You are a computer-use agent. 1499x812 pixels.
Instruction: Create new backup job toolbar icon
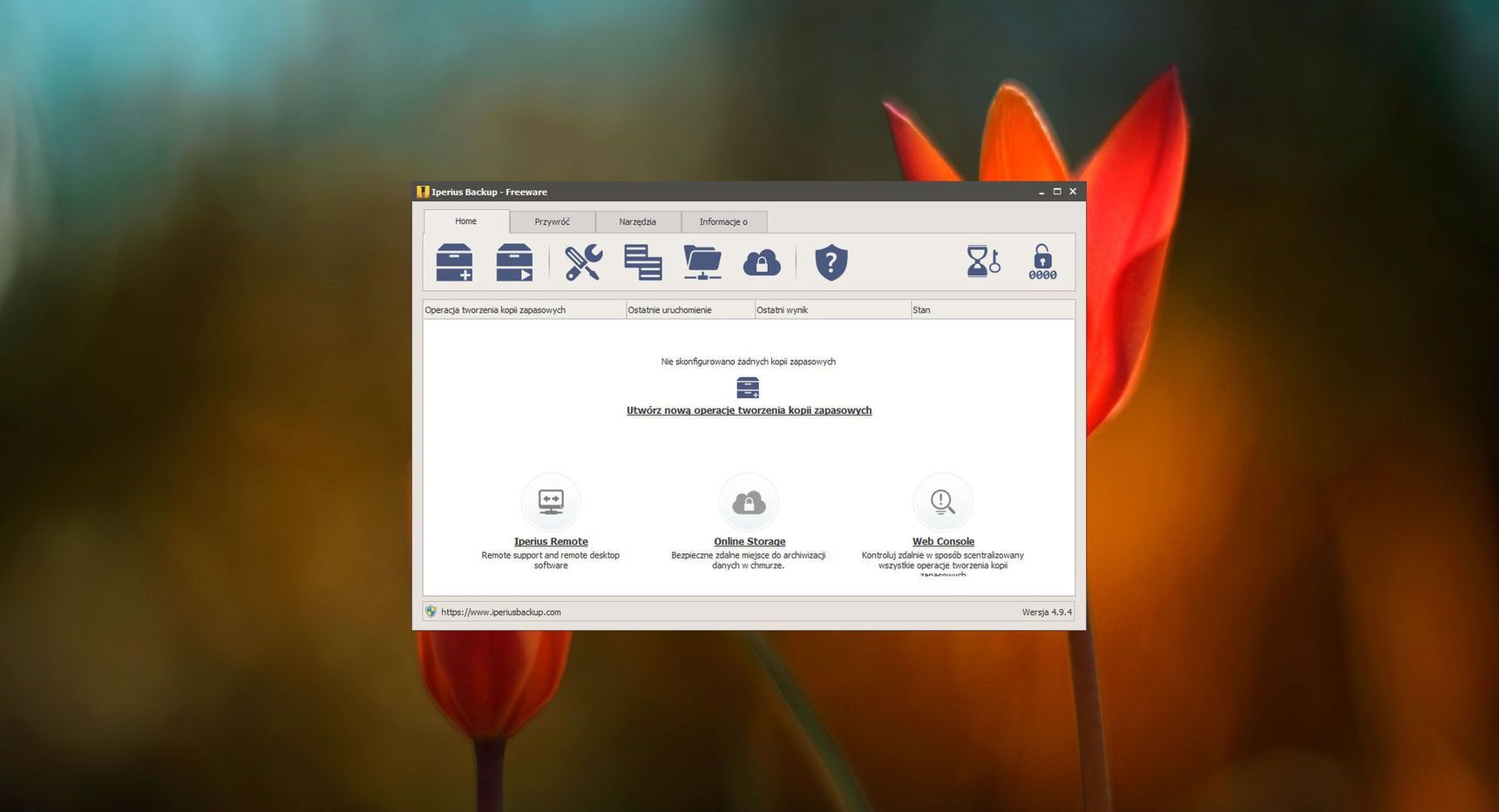point(454,262)
